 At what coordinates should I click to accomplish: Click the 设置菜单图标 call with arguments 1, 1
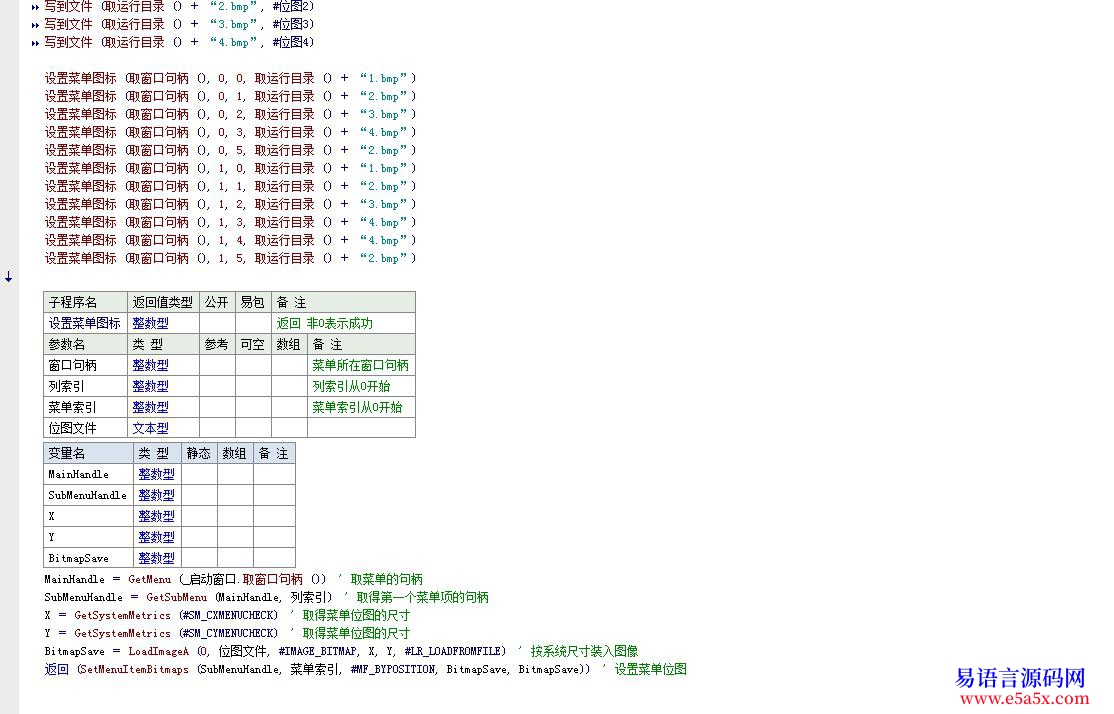click(230, 186)
